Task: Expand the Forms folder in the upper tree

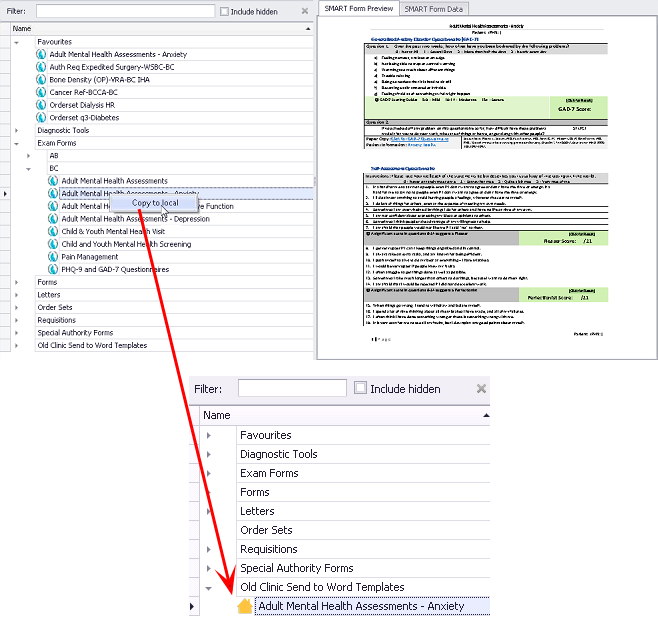Action: [x=16, y=282]
